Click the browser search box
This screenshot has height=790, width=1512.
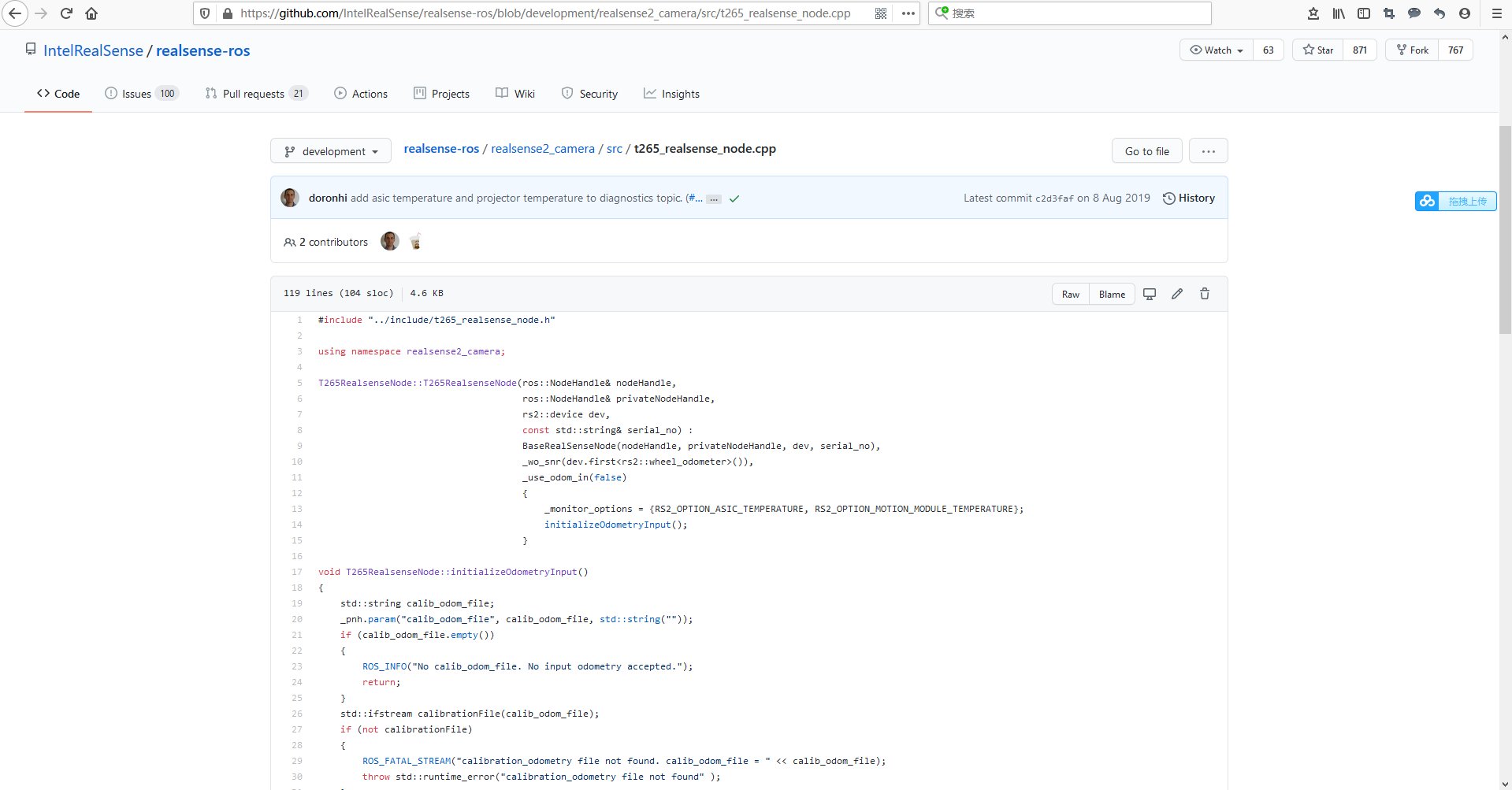pos(1070,13)
